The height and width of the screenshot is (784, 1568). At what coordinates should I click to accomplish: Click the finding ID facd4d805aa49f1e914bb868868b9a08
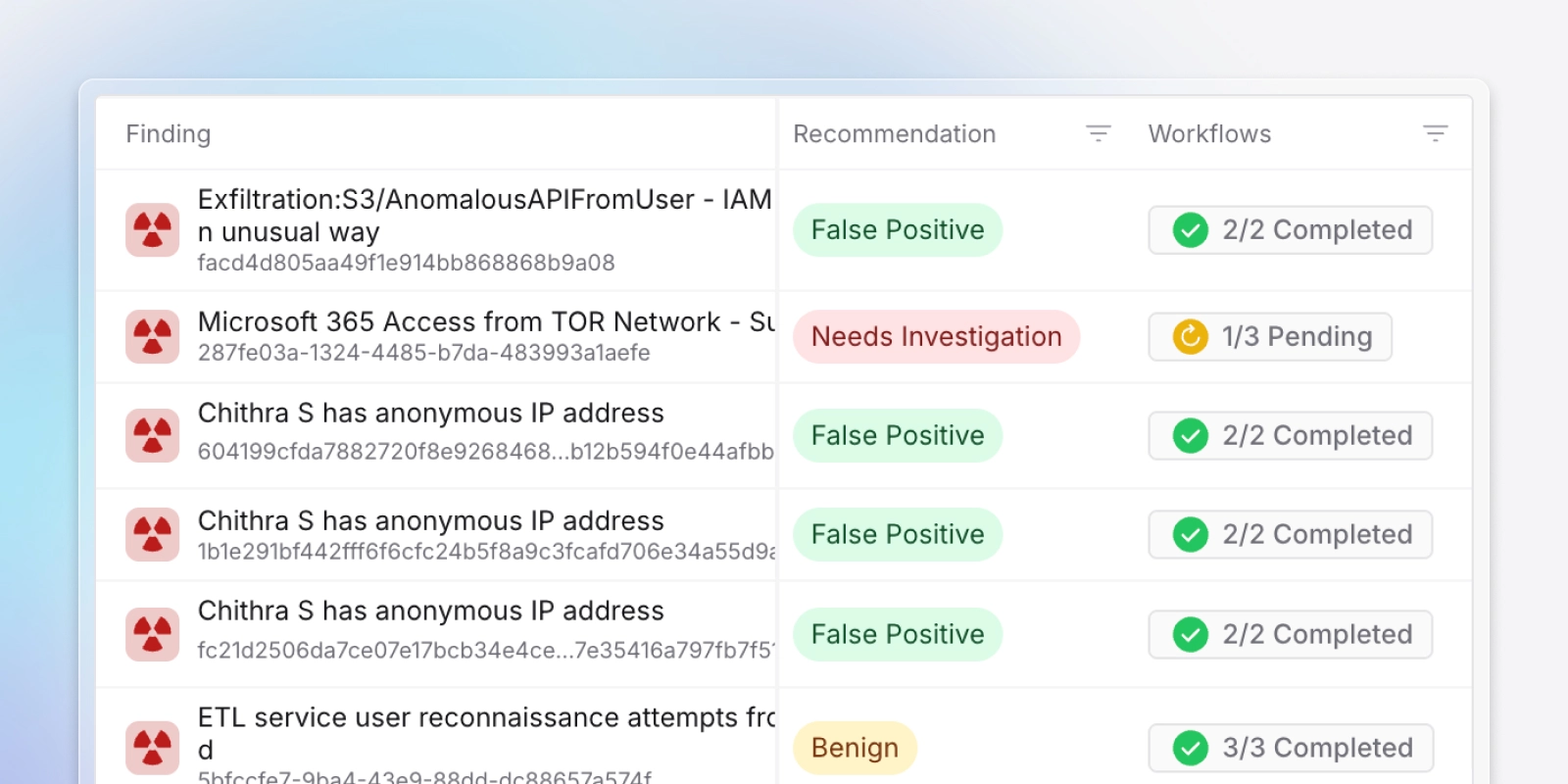click(406, 263)
